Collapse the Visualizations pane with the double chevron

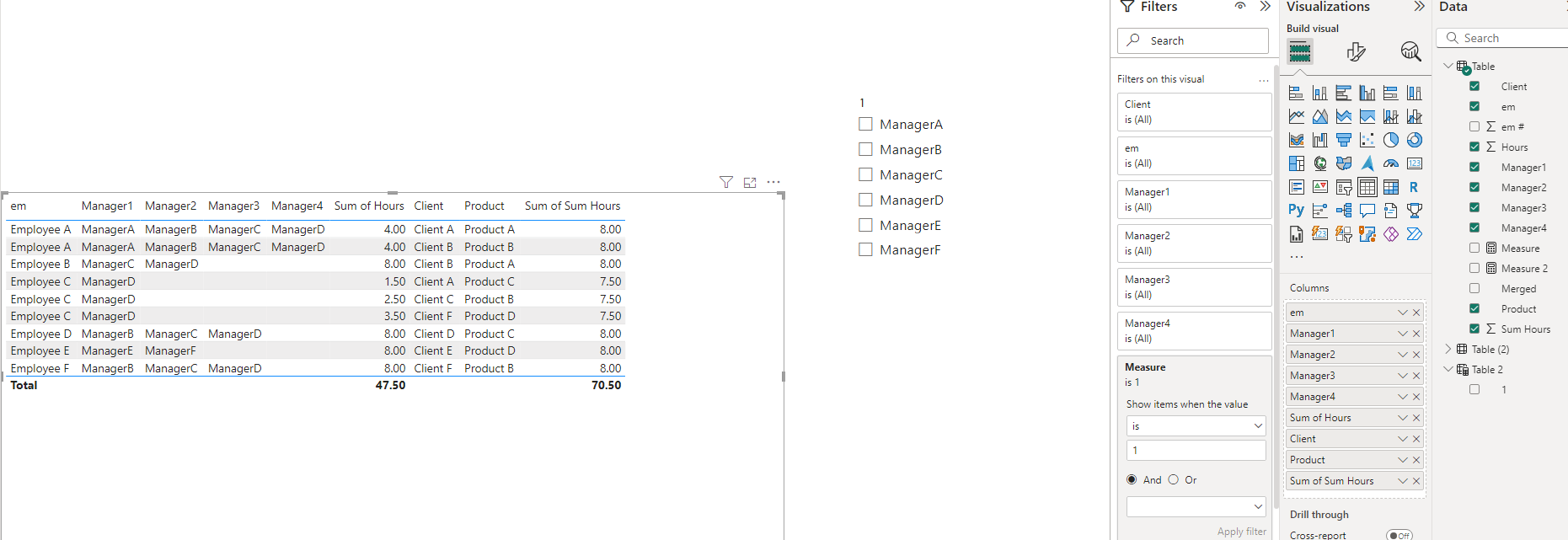tap(1419, 6)
